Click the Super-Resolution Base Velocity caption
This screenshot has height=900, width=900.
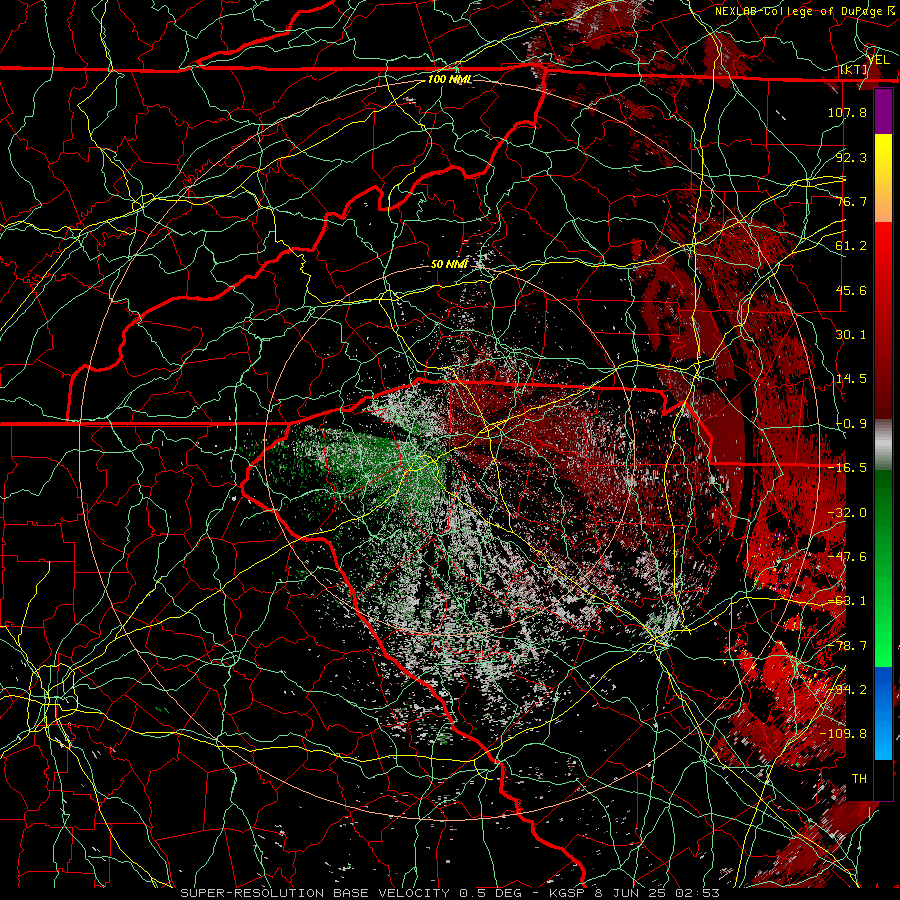(x=449, y=893)
